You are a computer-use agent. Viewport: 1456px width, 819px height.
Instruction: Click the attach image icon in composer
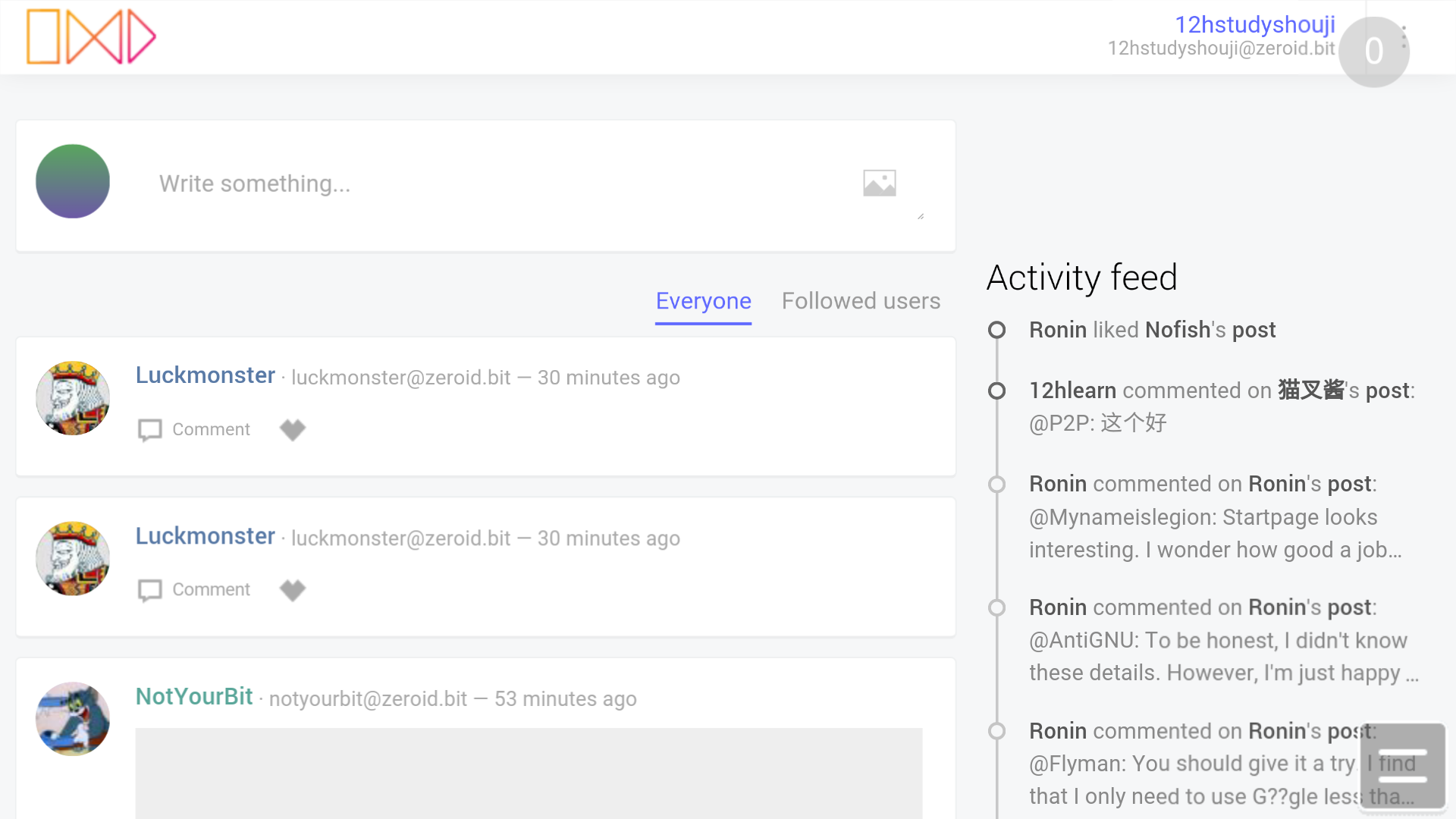point(880,183)
